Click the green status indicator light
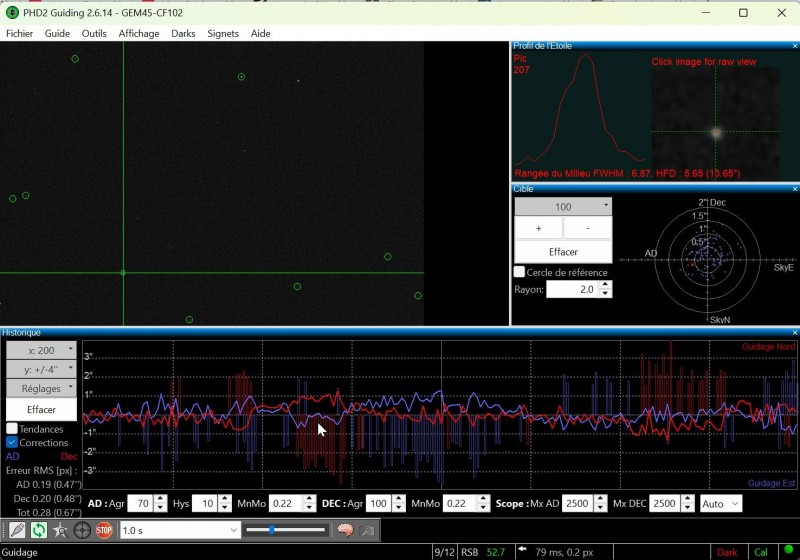The height and width of the screenshot is (560, 800). pyautogui.click(x=788, y=550)
